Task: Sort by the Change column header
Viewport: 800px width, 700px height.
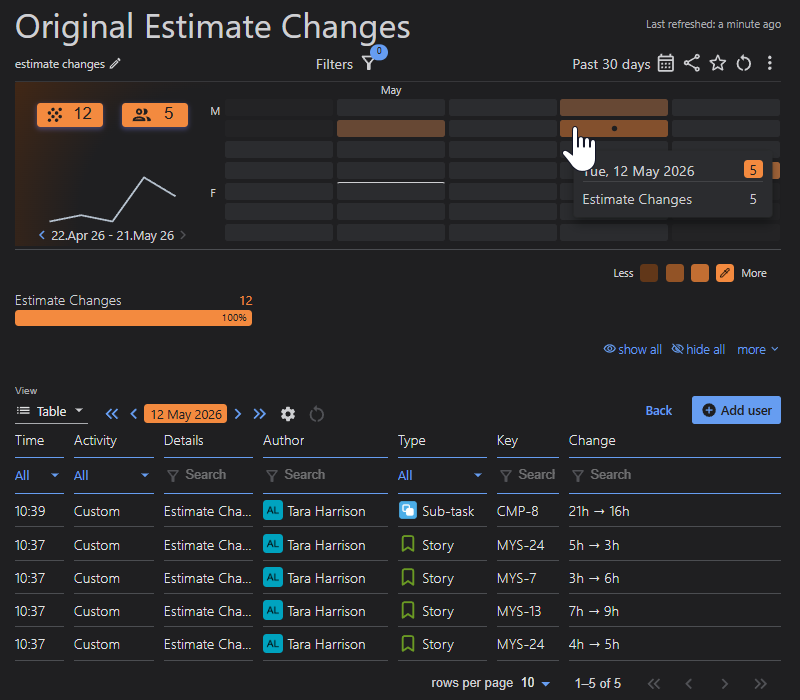Action: (592, 440)
